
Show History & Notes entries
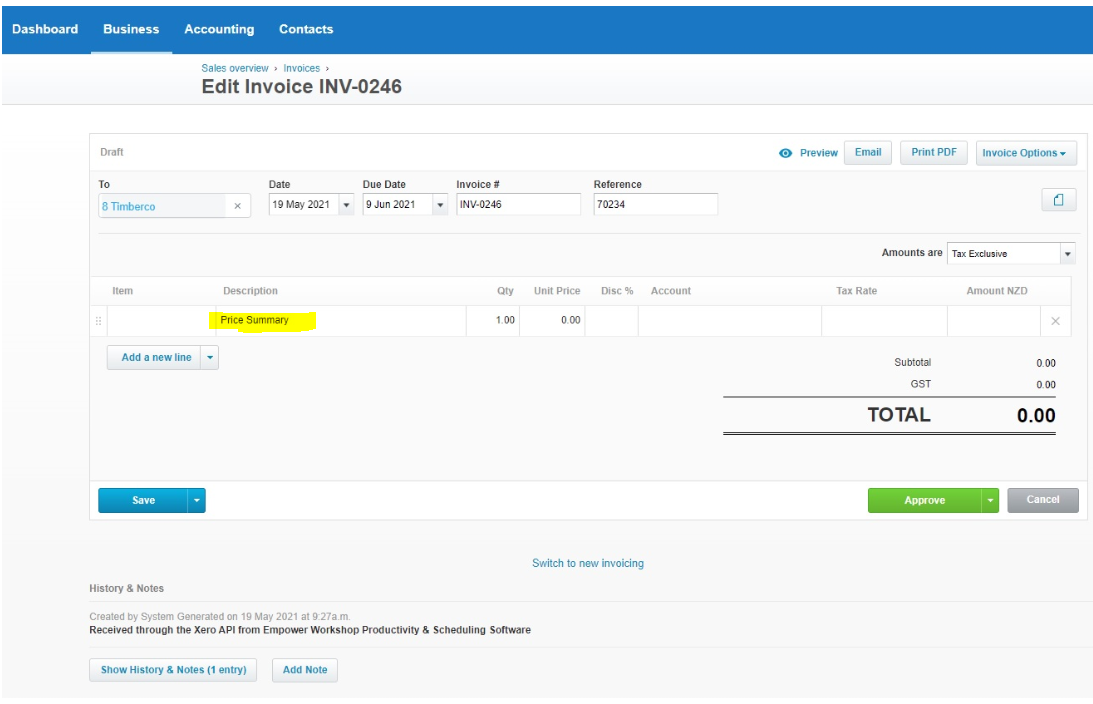click(173, 670)
